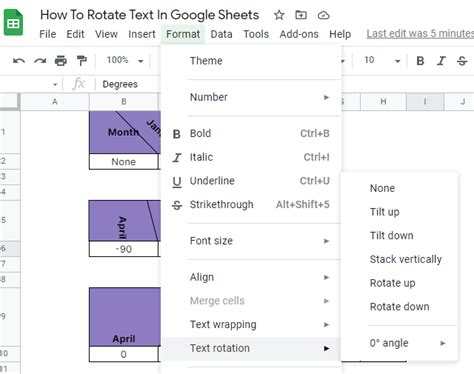Toggle Italic button in the toolbar
This screenshot has height=374, width=474.
(441, 61)
